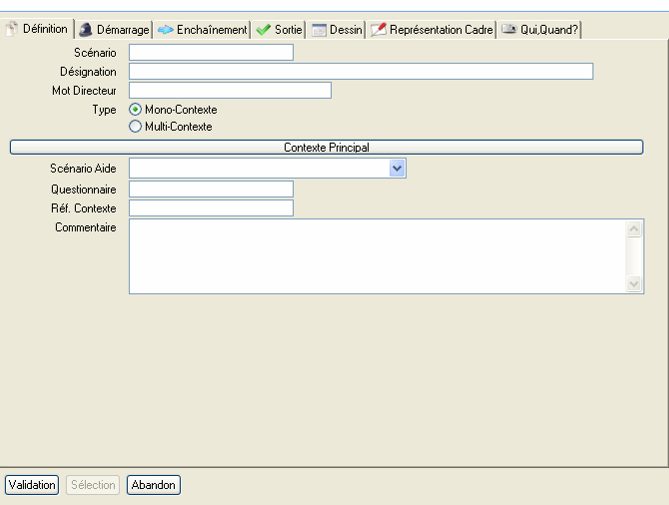Image resolution: width=669 pixels, height=505 pixels.
Task: Click the Enchaînement arrow icon
Action: pyautogui.click(x=166, y=30)
